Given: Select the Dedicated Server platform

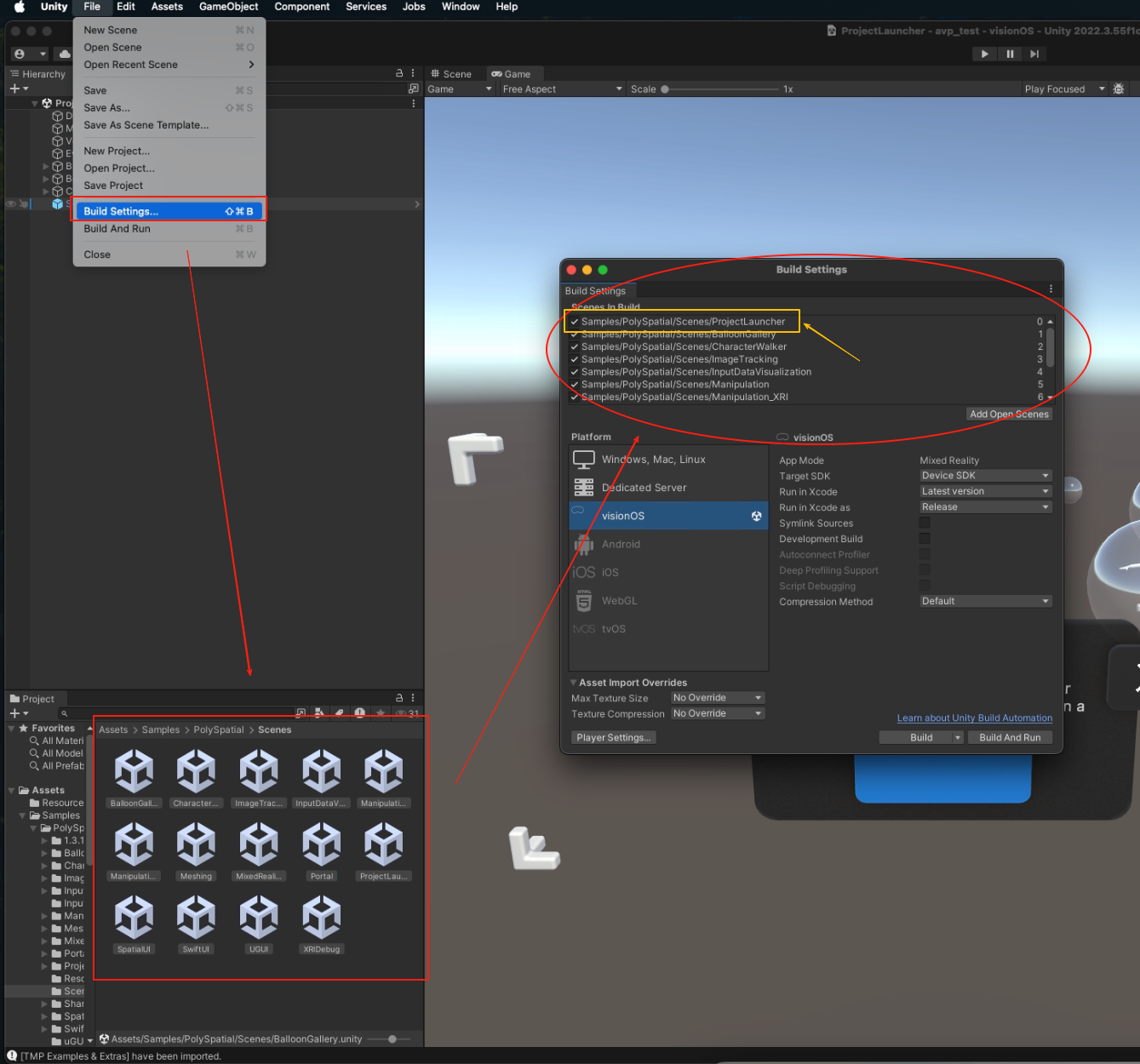Looking at the screenshot, I should point(668,488).
